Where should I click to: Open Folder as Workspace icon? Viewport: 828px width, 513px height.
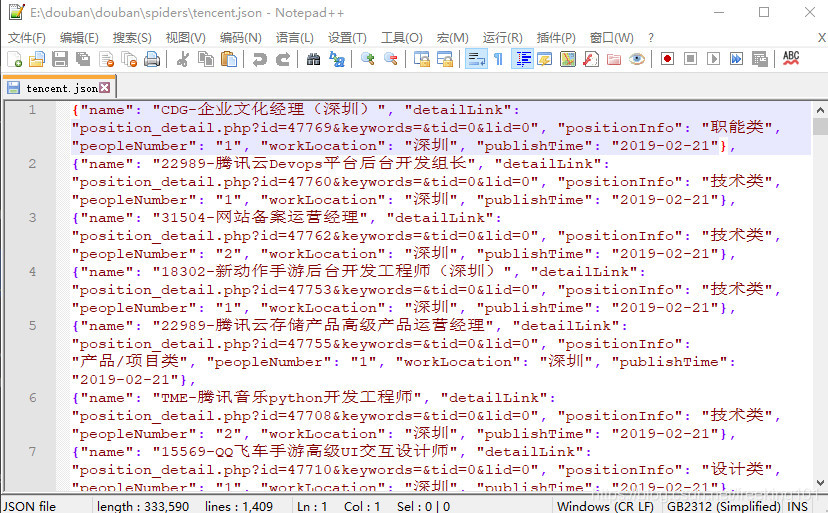(x=614, y=59)
